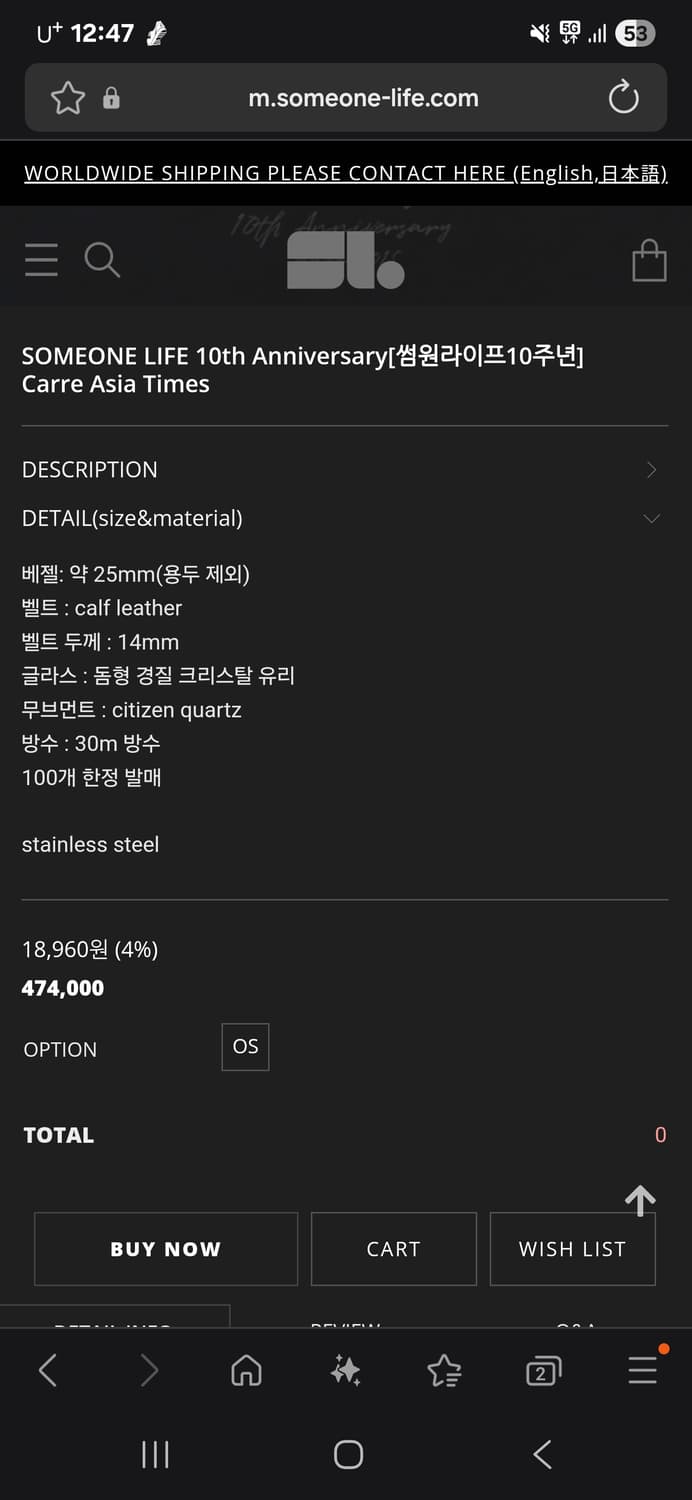Image resolution: width=692 pixels, height=1500 pixels.
Task: Expand the DESCRIPTION section
Action: (345, 469)
